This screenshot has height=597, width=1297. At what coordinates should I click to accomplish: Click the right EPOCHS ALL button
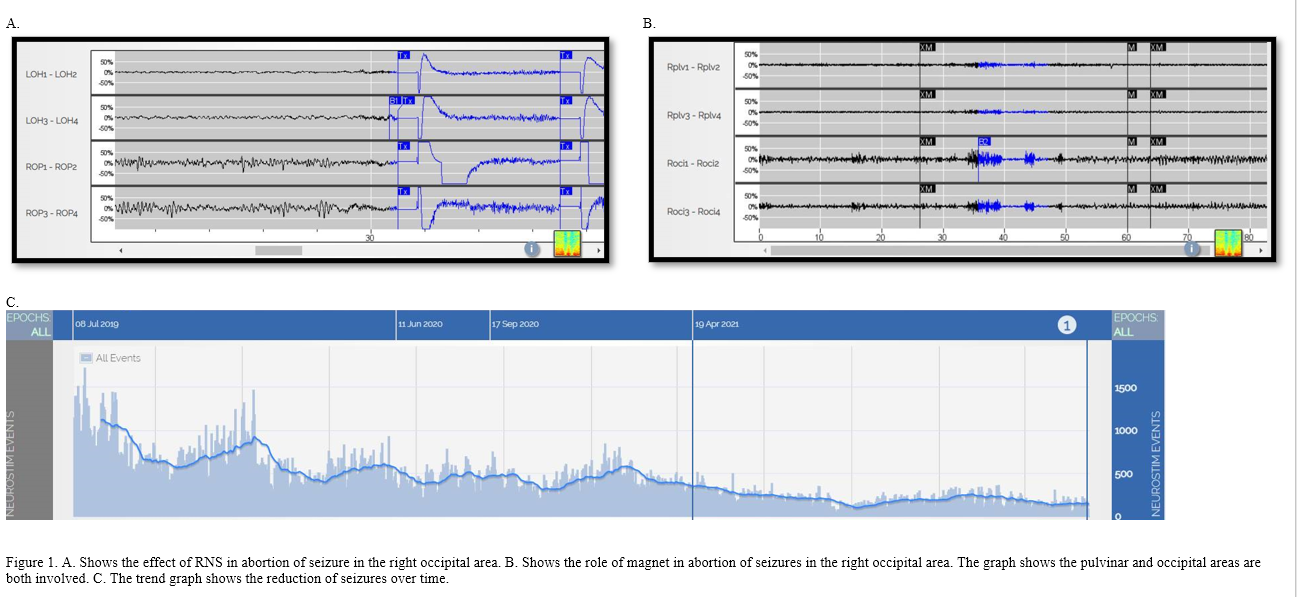pyautogui.click(x=1136, y=324)
